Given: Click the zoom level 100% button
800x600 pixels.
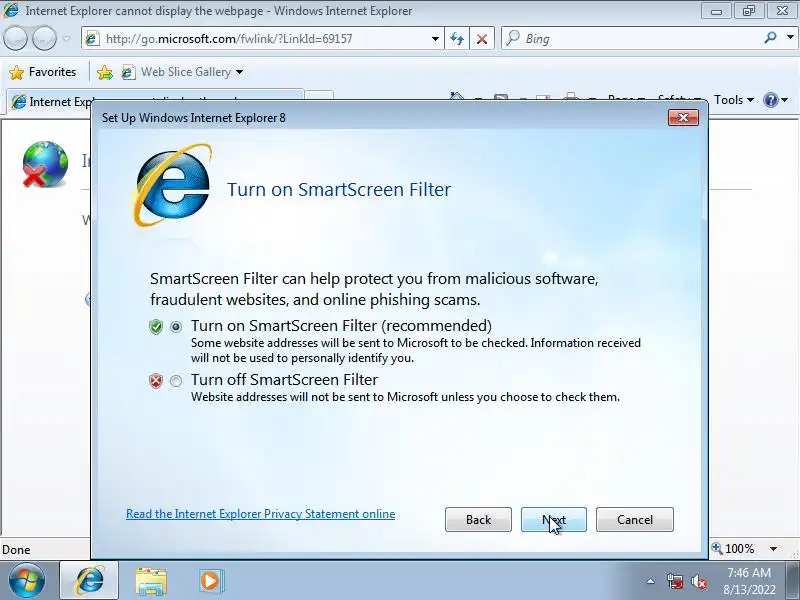Looking at the screenshot, I should click(x=734, y=548).
